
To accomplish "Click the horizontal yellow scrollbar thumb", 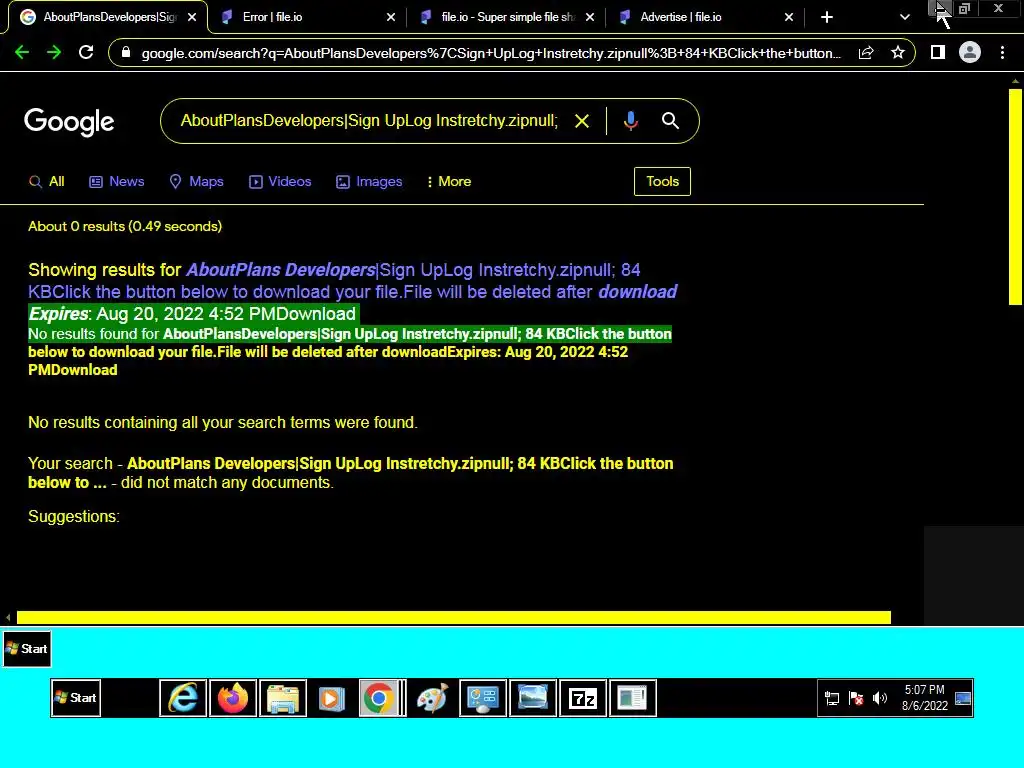I will pyautogui.click(x=453, y=617).
